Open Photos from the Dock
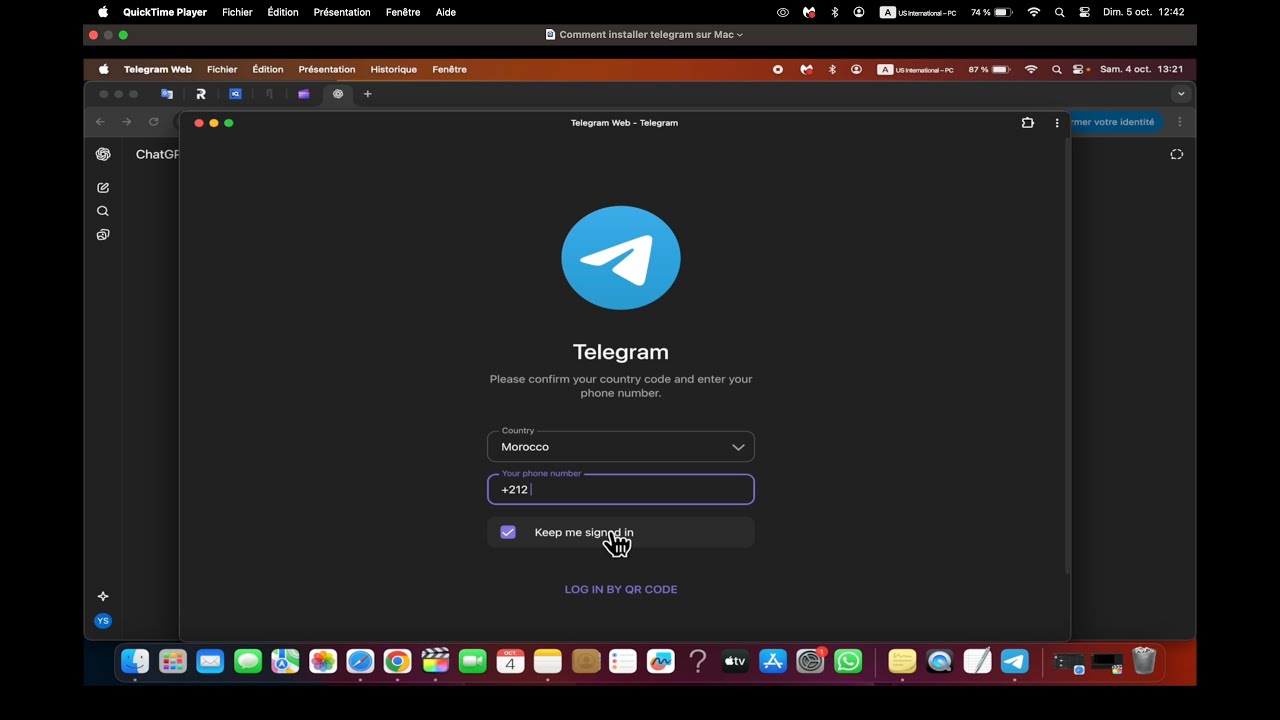 click(x=323, y=661)
